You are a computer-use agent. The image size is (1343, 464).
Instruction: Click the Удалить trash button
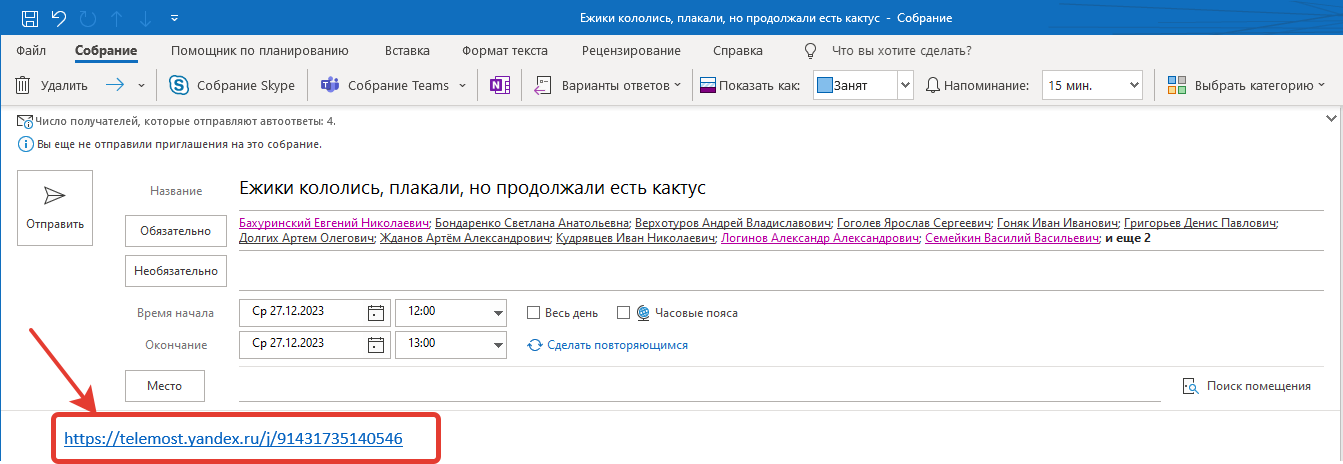(x=52, y=85)
